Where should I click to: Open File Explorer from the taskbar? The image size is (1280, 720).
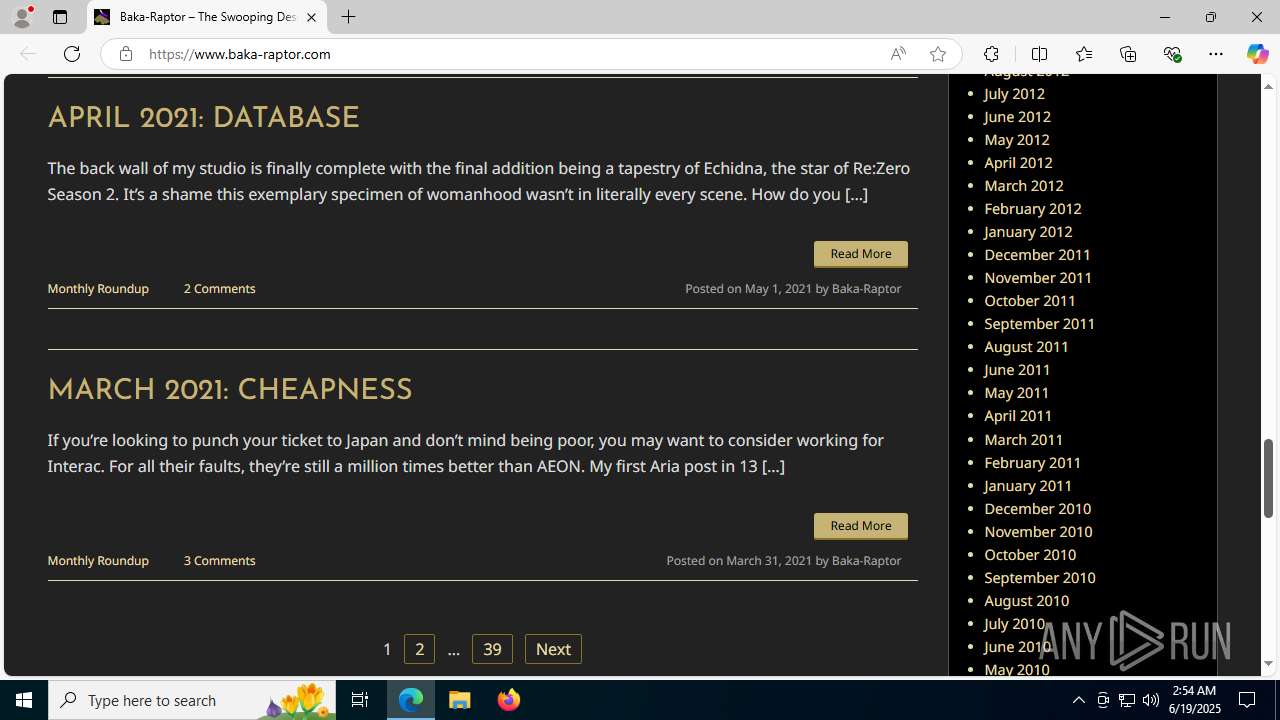coord(460,700)
